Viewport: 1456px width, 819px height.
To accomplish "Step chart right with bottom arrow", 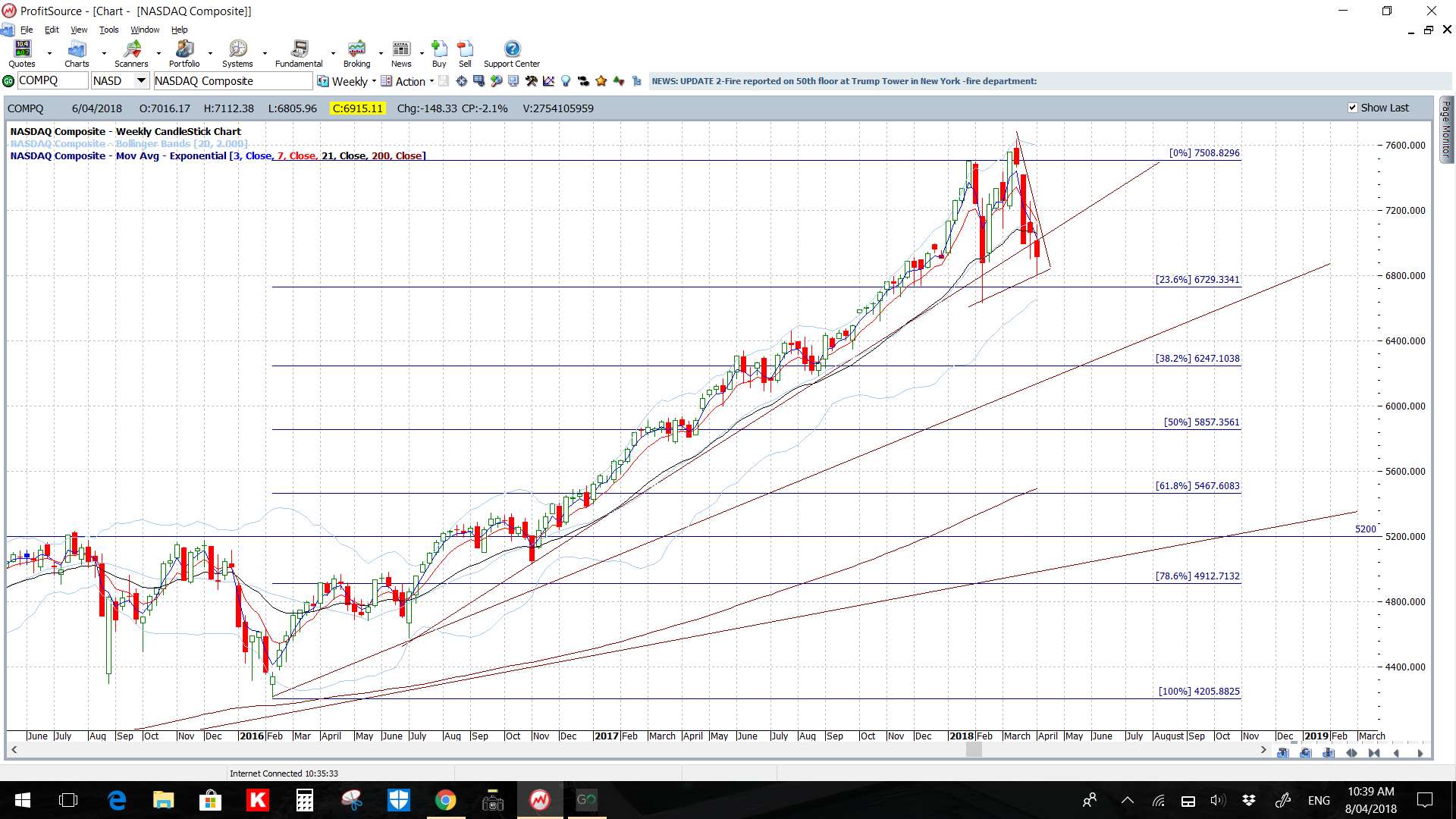I will (x=1420, y=753).
